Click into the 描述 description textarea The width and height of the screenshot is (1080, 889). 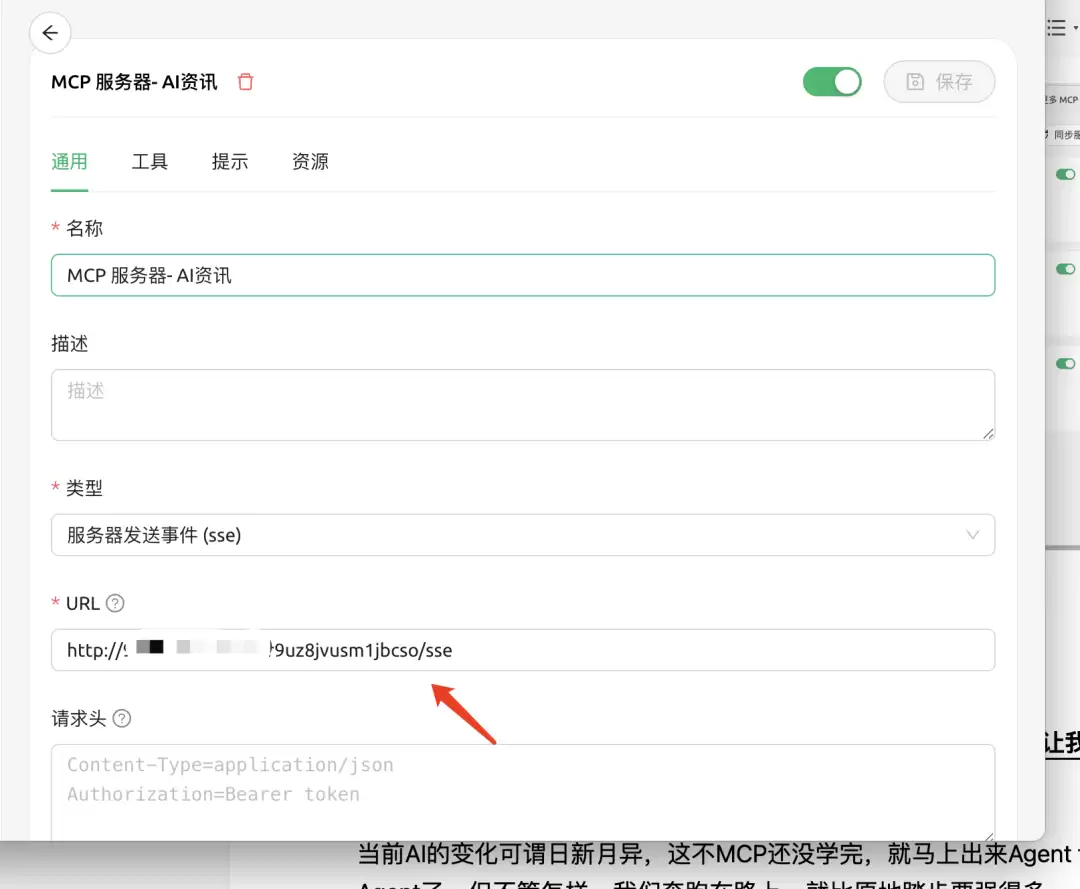click(x=523, y=405)
